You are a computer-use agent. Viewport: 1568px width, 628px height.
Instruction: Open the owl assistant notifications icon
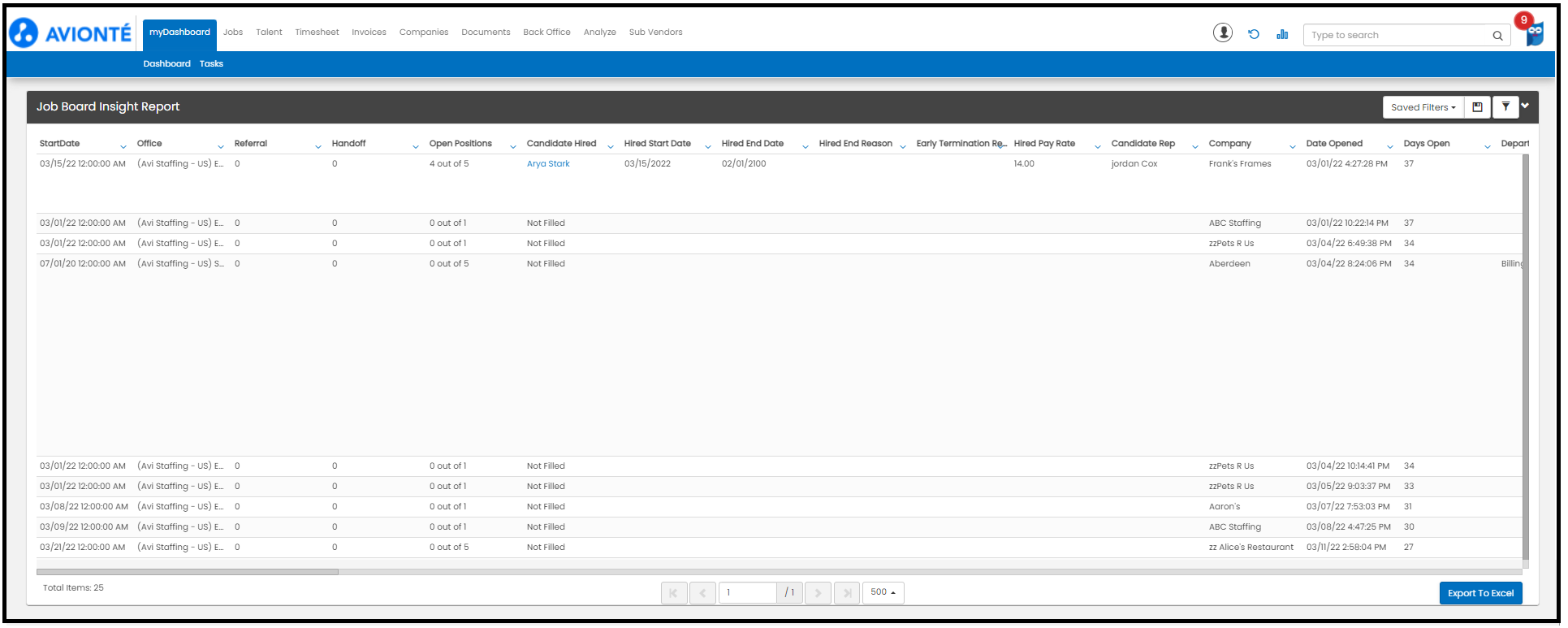[x=1534, y=33]
